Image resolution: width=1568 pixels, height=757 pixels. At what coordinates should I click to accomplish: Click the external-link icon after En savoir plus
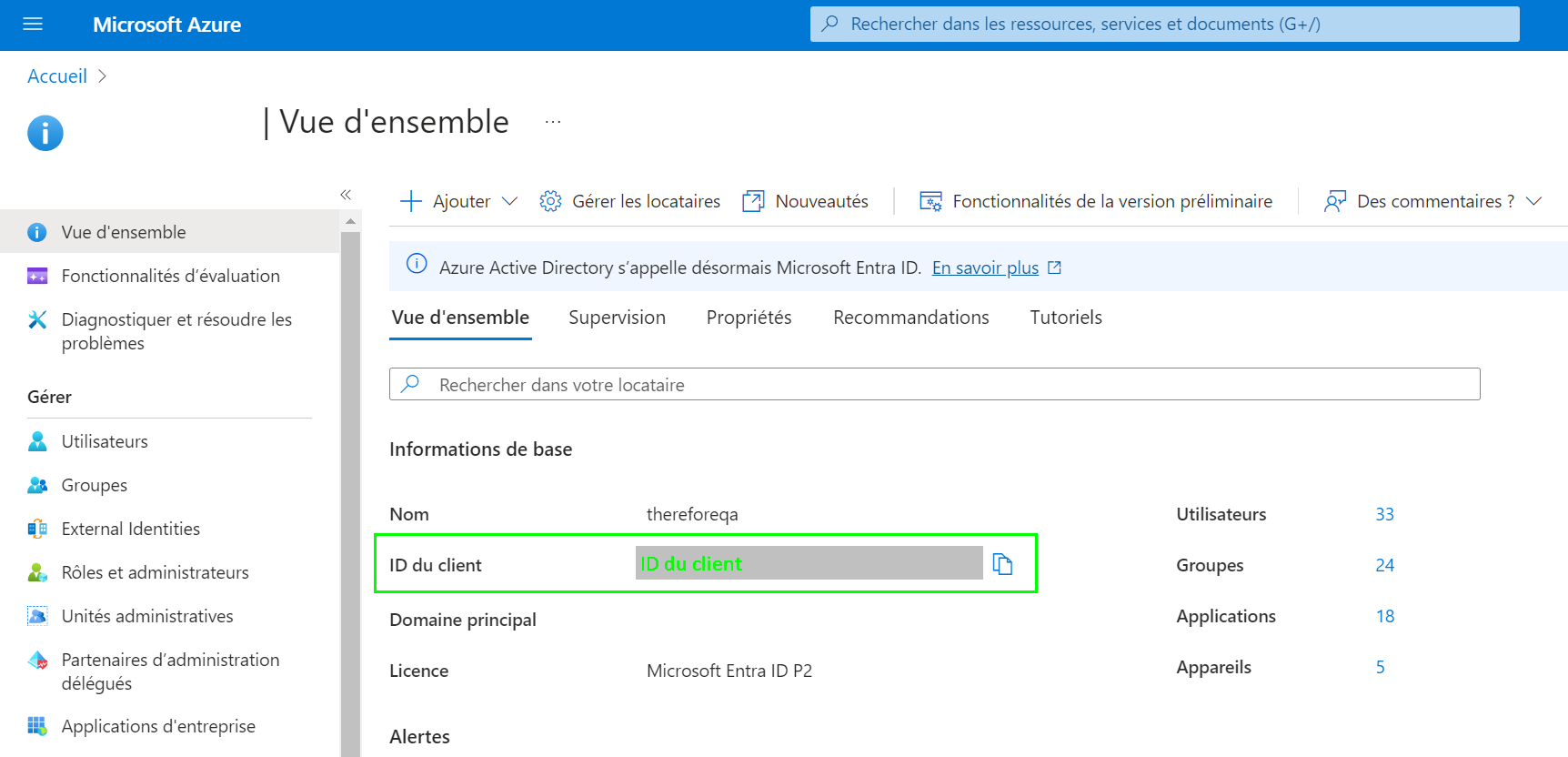pos(1055,267)
